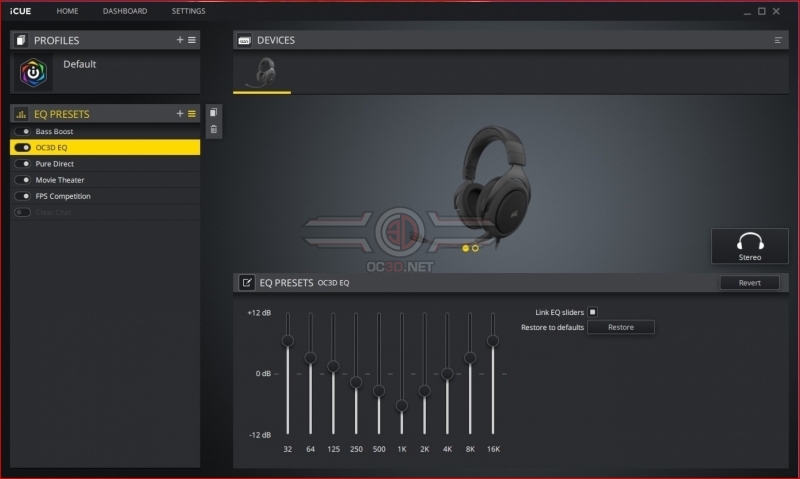
Task: Select the headset device thumbnail
Action: pos(262,73)
